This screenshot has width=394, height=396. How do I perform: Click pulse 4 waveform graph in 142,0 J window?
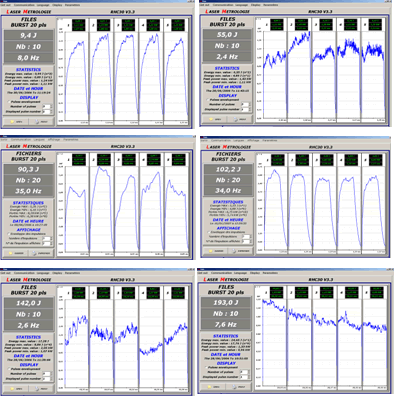151,345
